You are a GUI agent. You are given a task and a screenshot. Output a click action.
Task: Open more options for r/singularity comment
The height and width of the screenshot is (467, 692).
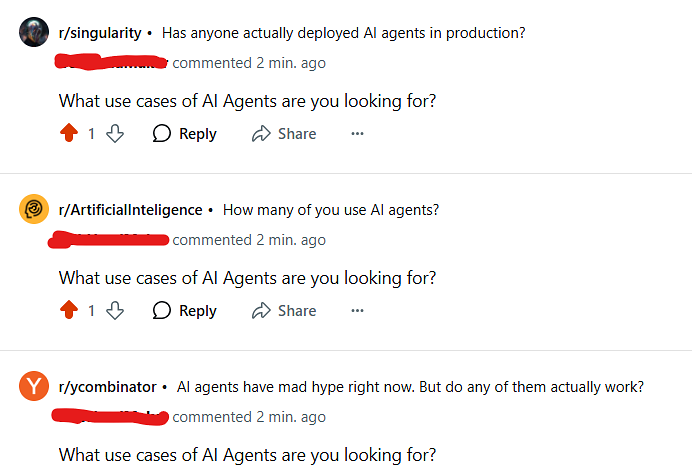(357, 134)
